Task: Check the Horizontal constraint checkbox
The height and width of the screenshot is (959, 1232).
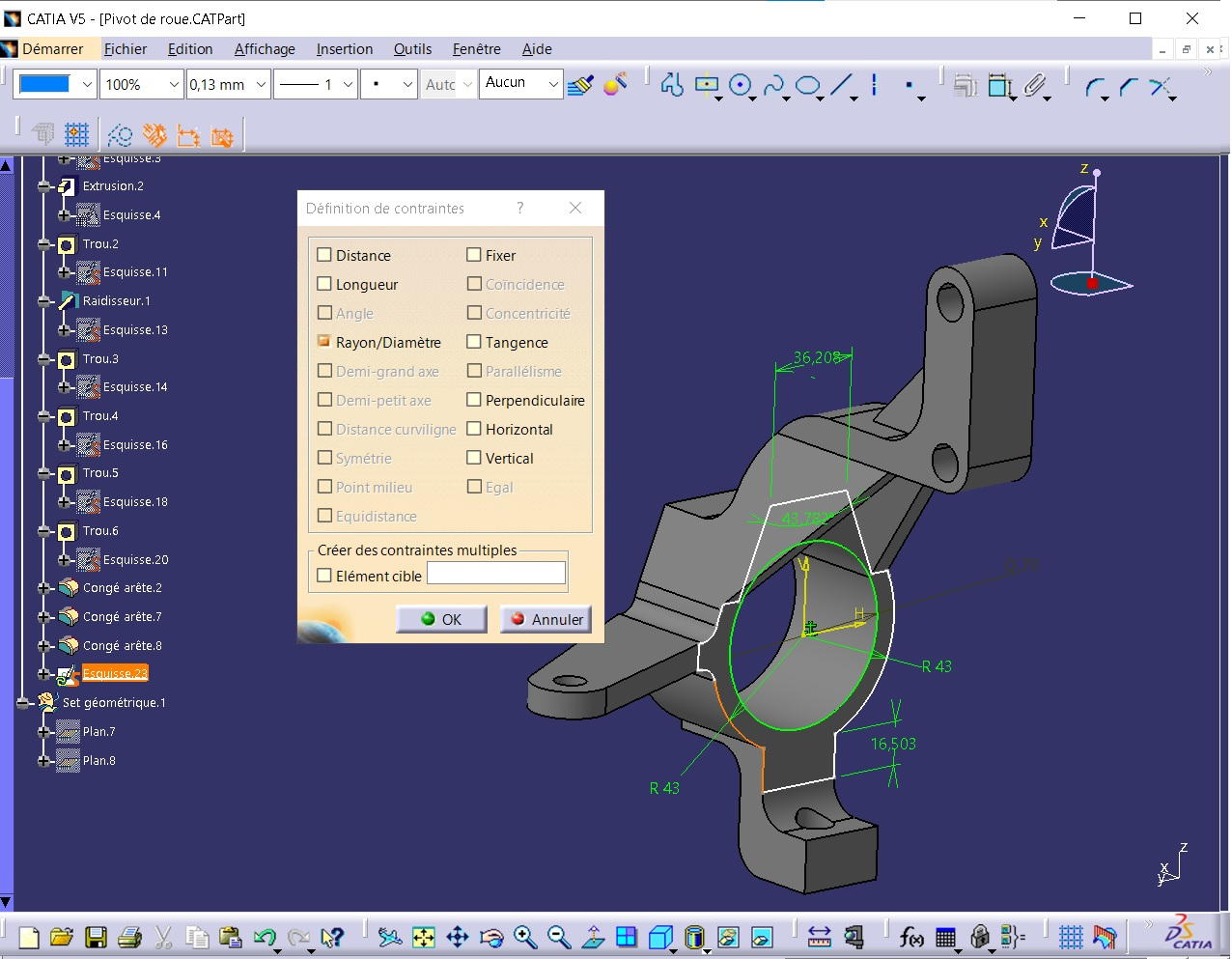Action: (474, 429)
